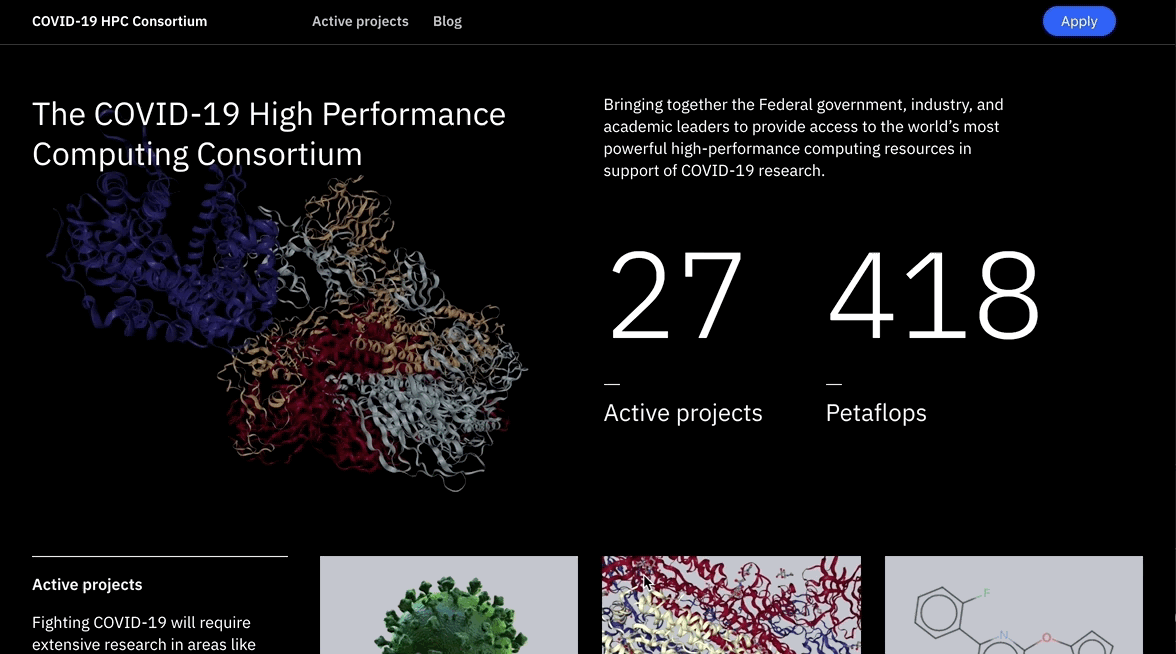Click the 'Fighting COVID-19 will require' paragraph
The image size is (1176, 654).
point(144,633)
